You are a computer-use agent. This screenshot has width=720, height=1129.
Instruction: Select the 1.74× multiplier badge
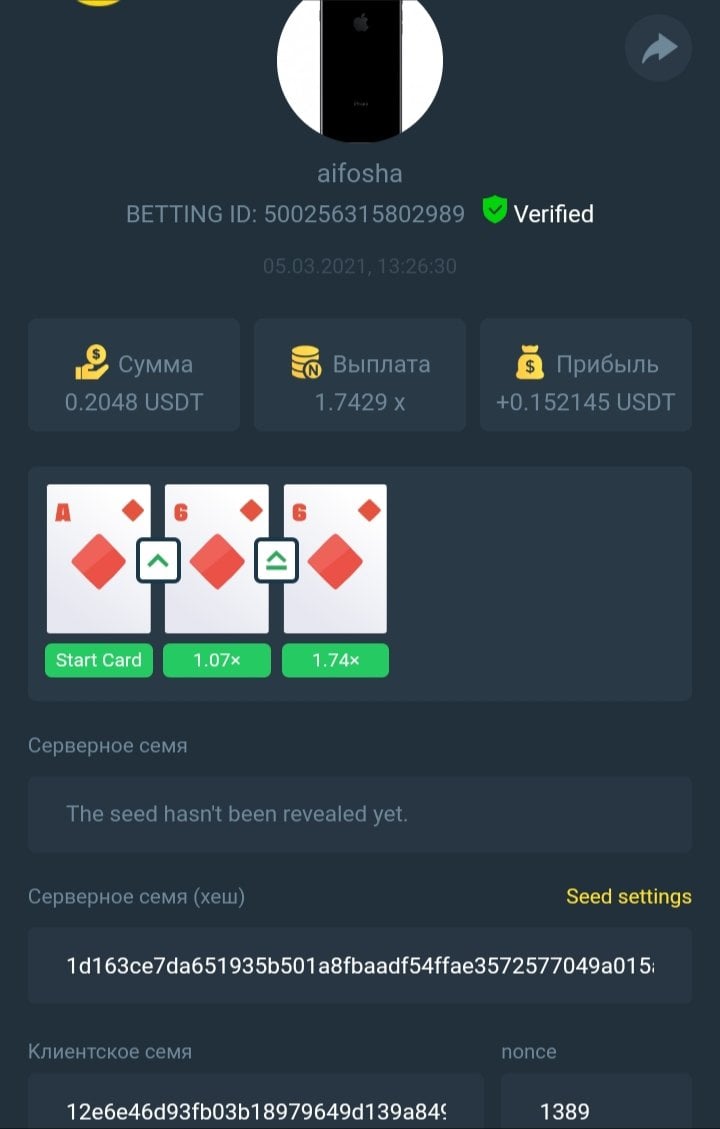tap(335, 660)
